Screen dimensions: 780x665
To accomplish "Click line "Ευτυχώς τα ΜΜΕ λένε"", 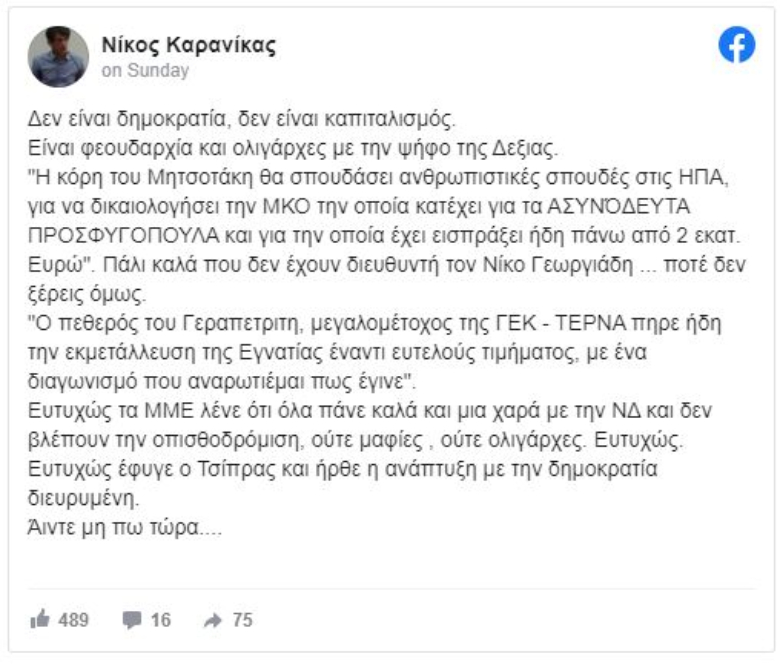I will coord(370,411).
